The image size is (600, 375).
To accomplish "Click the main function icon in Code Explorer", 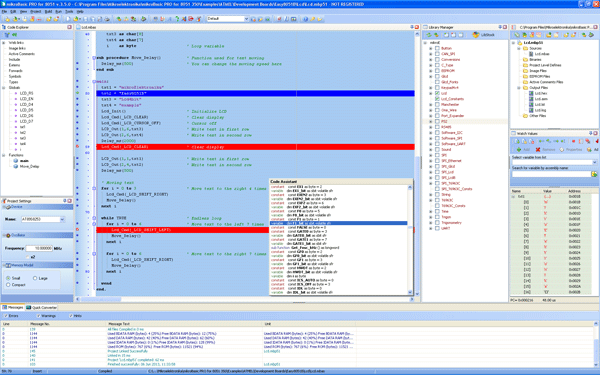I will pos(16,161).
